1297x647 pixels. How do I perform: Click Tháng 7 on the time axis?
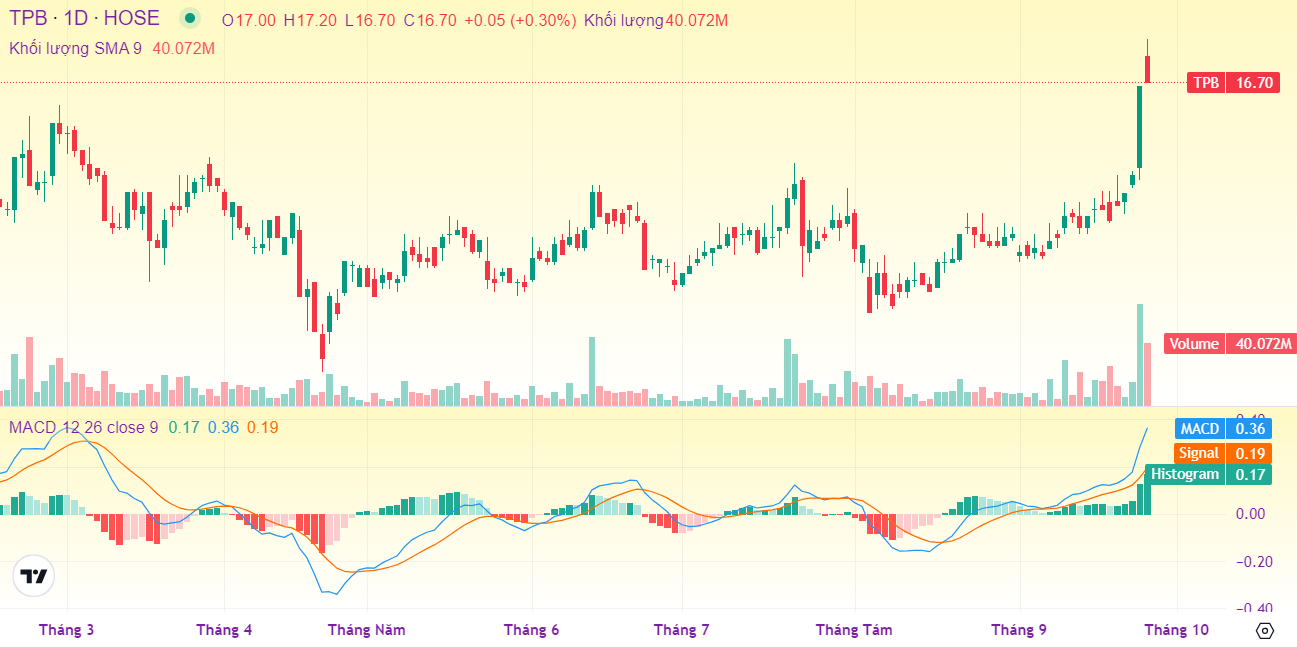click(681, 630)
